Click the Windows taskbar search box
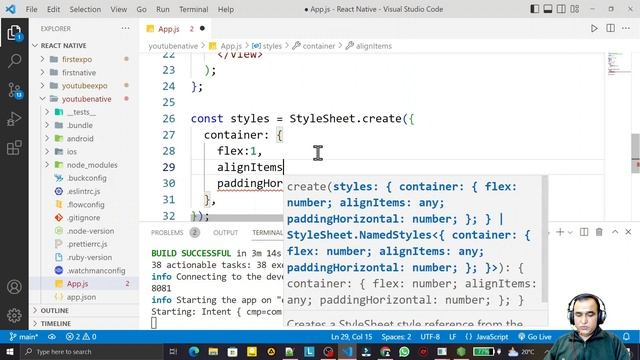Screen dimensions: 640x360 (x=92, y=351)
